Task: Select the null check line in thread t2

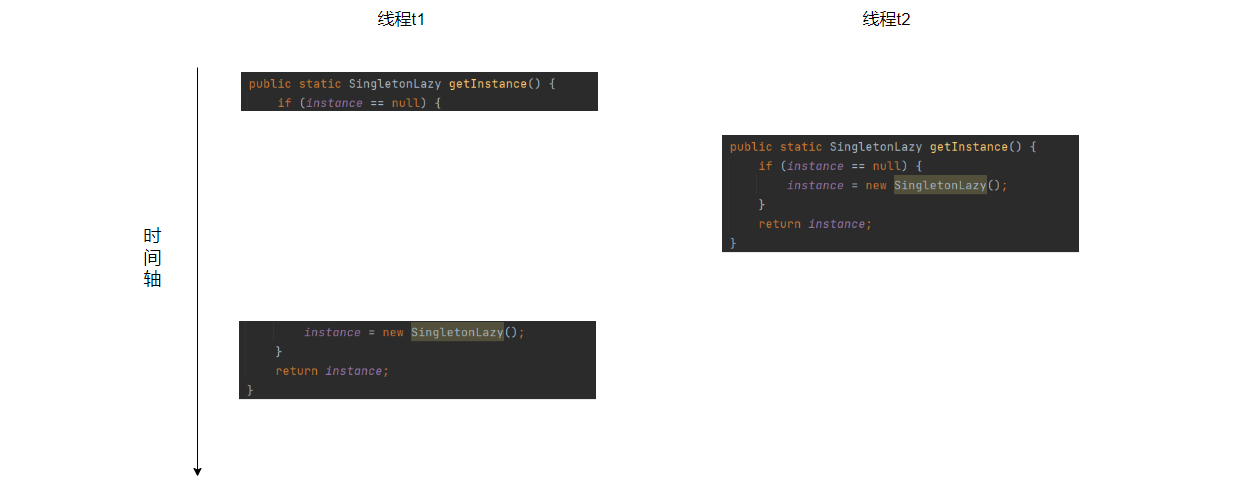Action: tap(840, 166)
